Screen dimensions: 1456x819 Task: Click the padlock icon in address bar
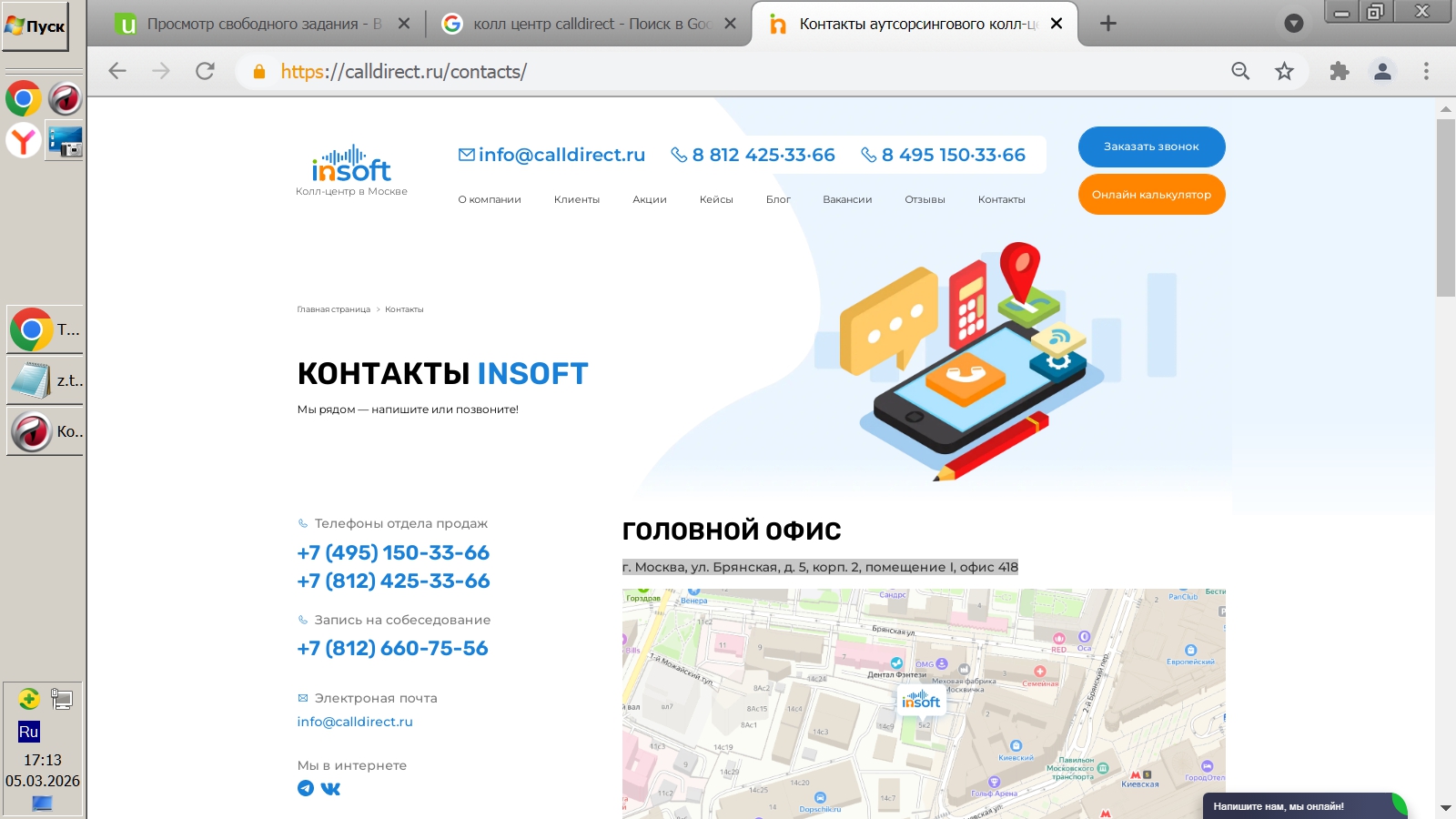259,71
